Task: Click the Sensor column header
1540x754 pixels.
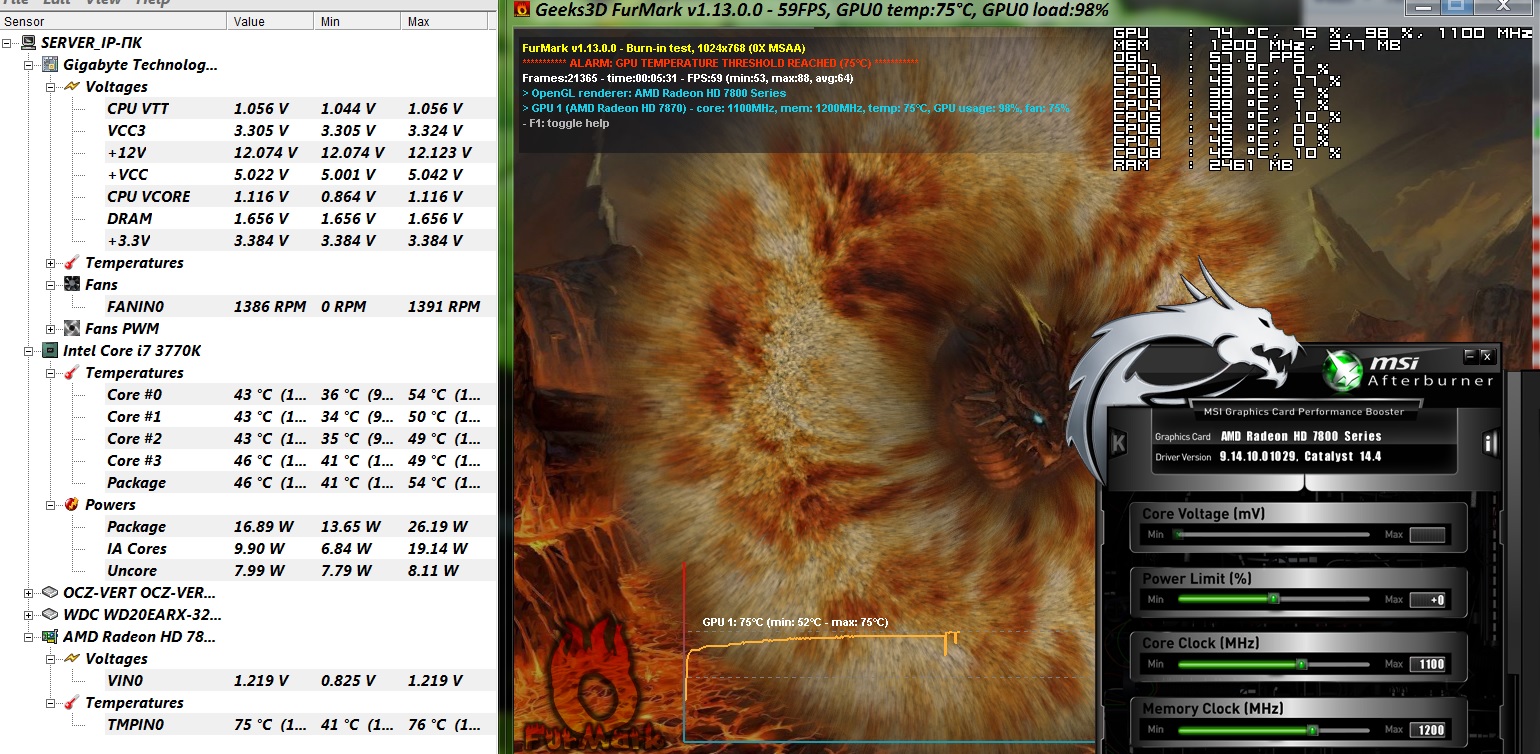Action: (x=112, y=21)
